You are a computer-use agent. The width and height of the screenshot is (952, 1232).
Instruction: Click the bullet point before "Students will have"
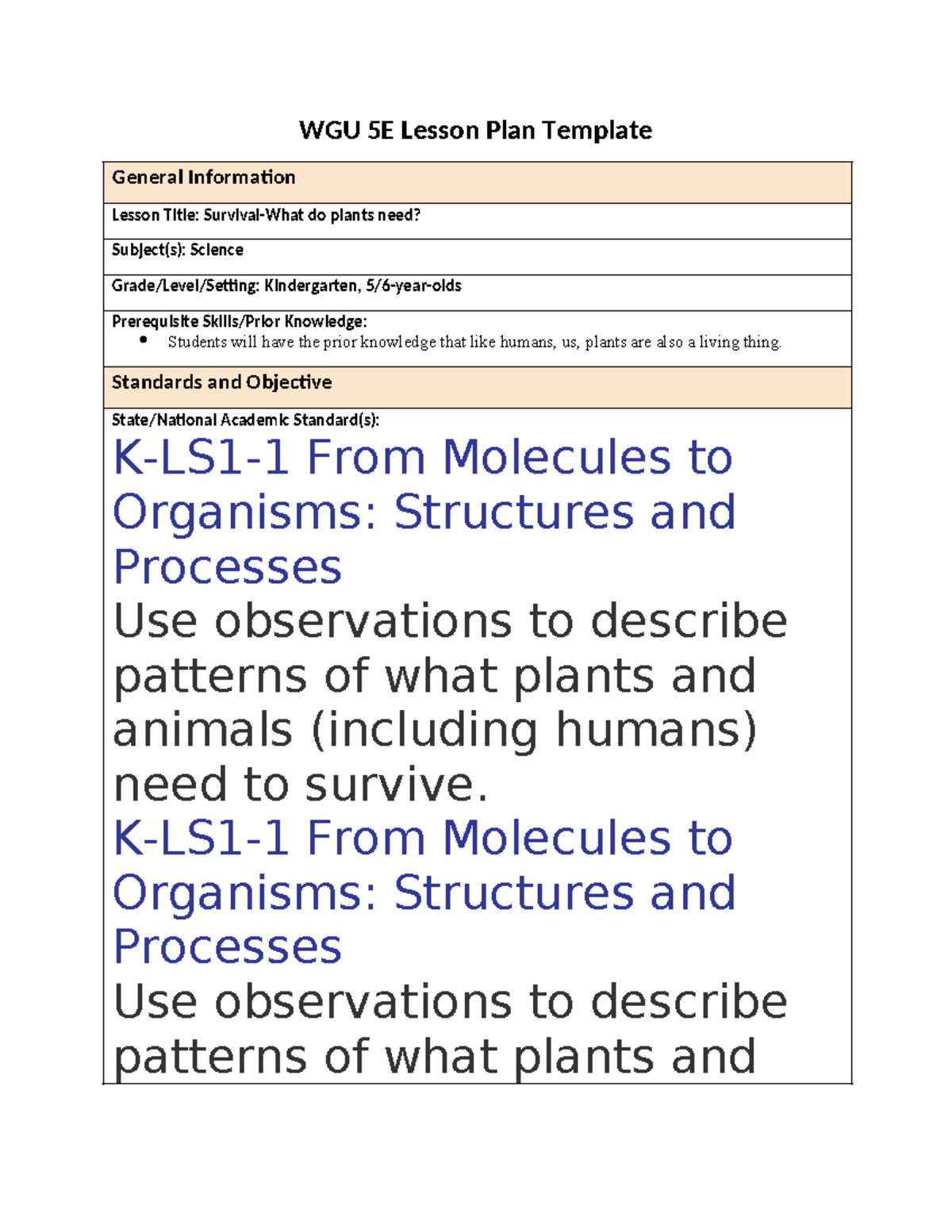[x=144, y=340]
